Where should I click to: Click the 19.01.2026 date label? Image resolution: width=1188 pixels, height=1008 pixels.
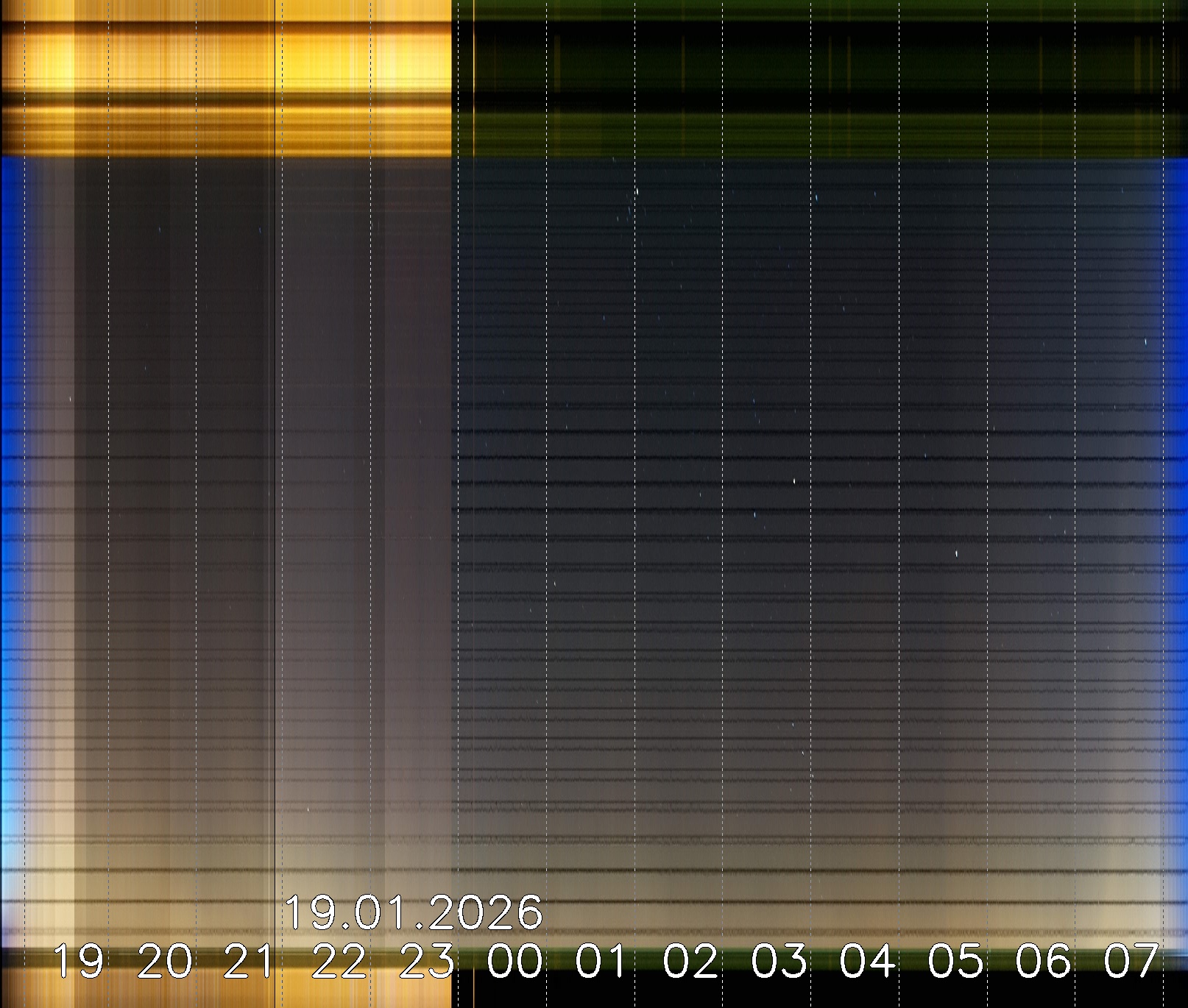point(413,913)
